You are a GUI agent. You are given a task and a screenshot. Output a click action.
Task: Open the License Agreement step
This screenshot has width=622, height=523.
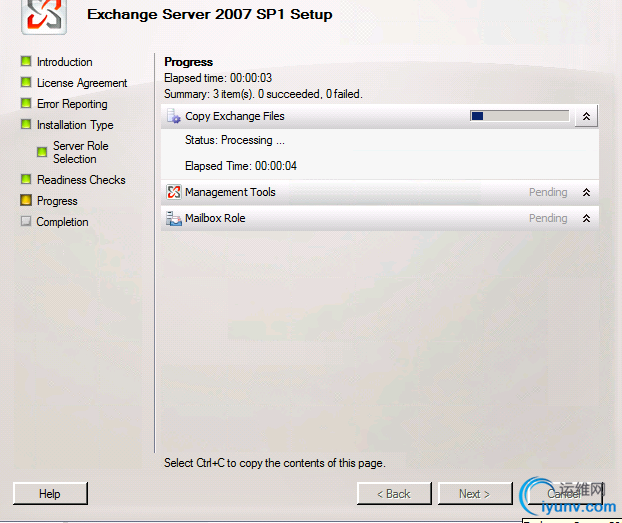[82, 83]
